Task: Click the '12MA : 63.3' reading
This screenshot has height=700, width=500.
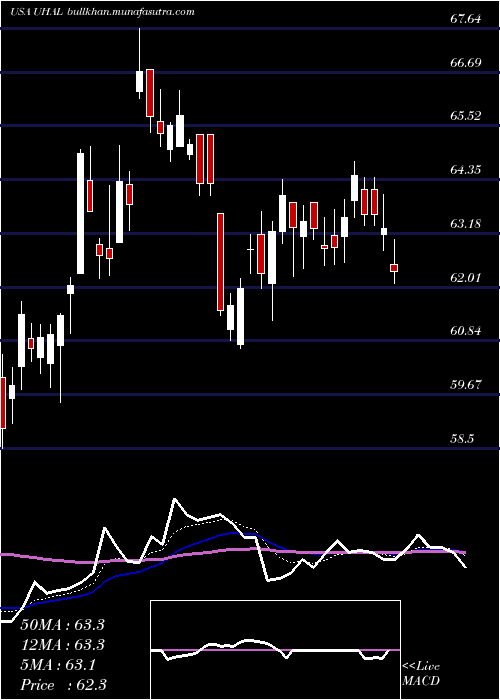Action: coord(63,645)
